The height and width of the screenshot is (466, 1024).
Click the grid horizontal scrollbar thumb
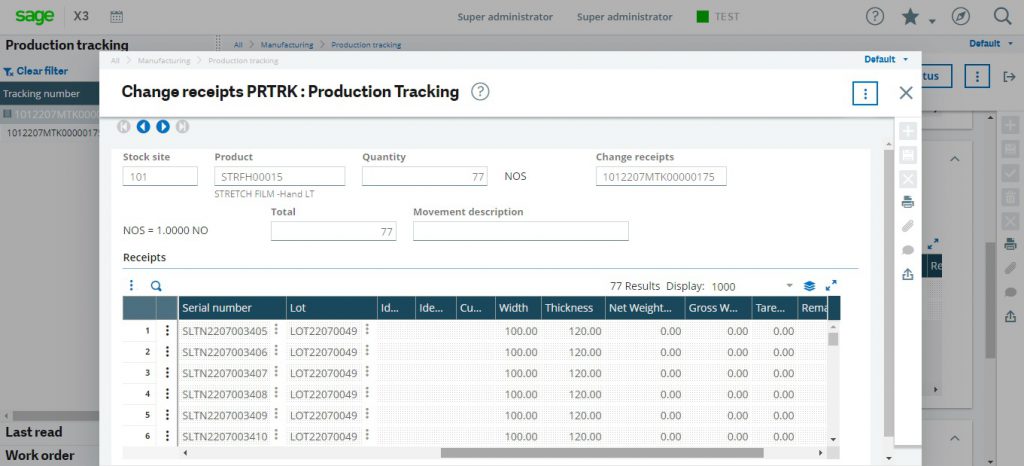(x=602, y=453)
